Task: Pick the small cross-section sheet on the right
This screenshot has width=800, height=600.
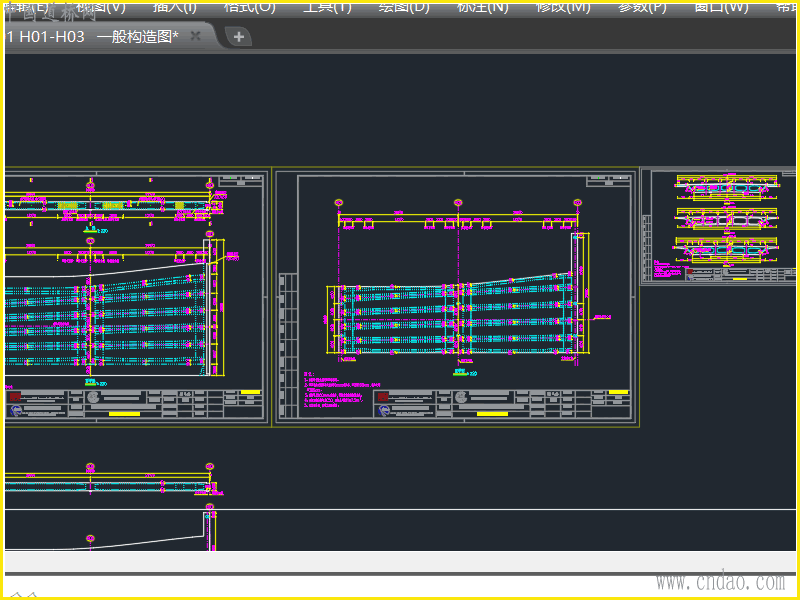Action: pyautogui.click(x=718, y=226)
